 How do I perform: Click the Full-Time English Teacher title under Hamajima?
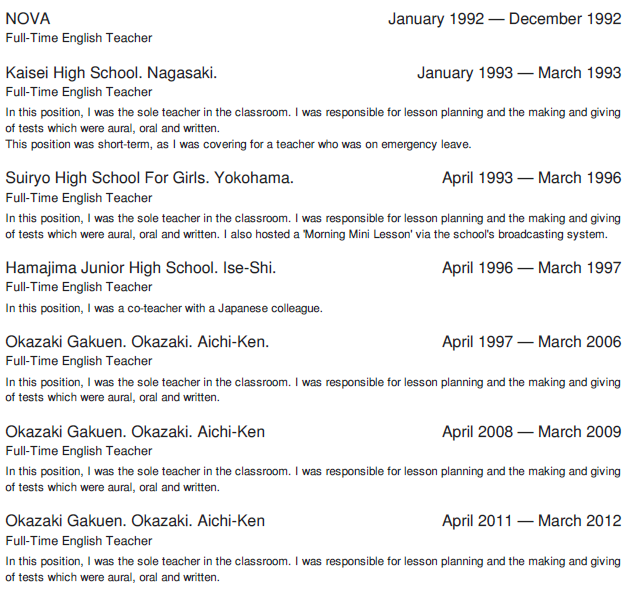79,287
